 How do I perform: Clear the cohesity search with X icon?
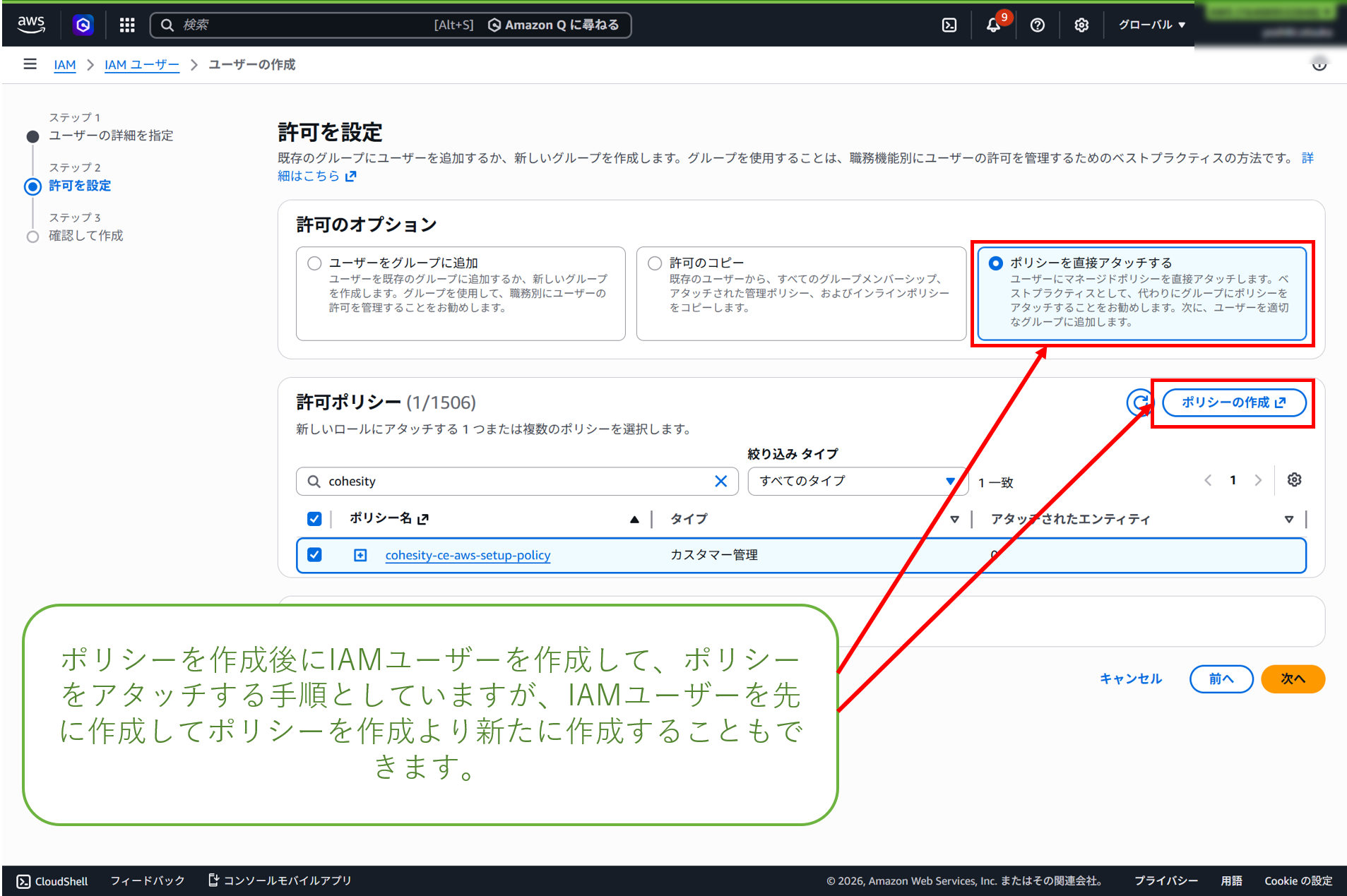point(720,482)
